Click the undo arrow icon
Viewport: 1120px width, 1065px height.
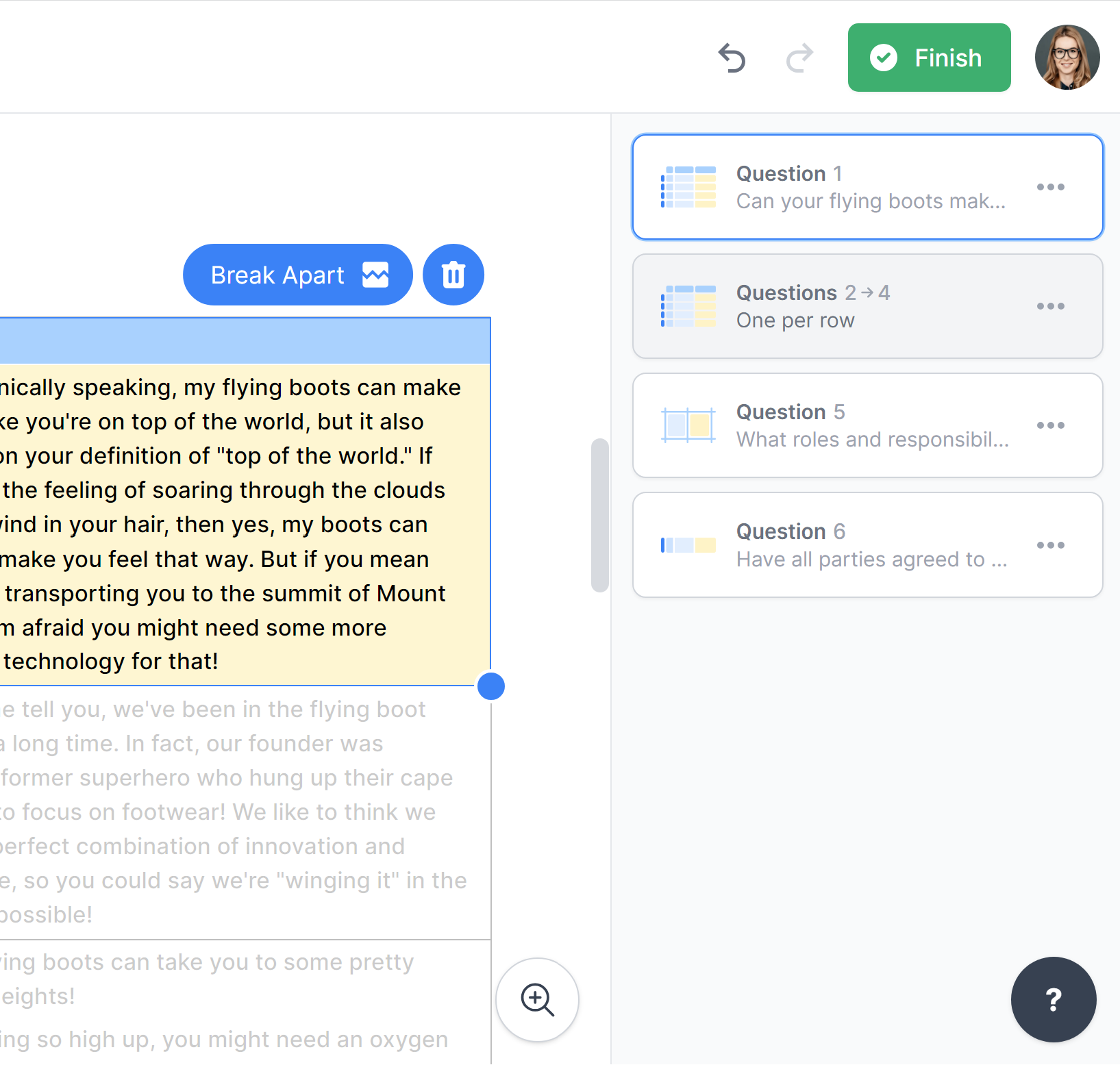732,58
